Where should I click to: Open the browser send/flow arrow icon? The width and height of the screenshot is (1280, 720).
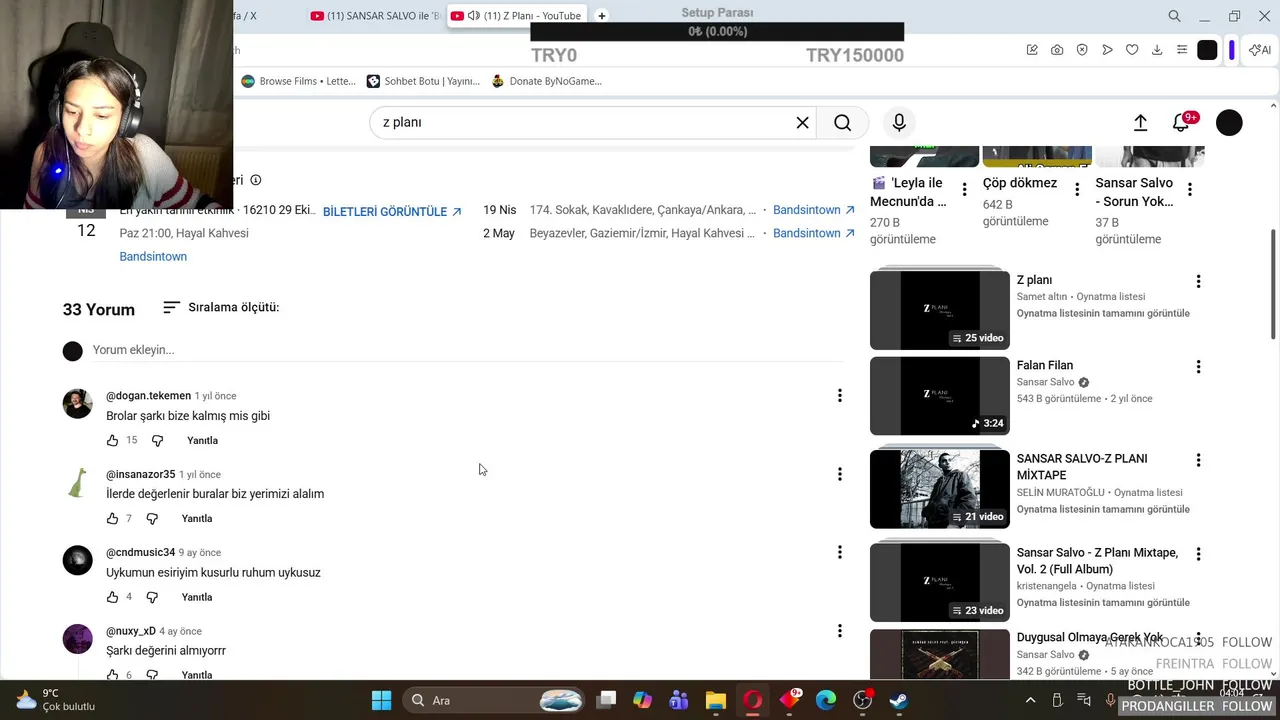click(1107, 50)
